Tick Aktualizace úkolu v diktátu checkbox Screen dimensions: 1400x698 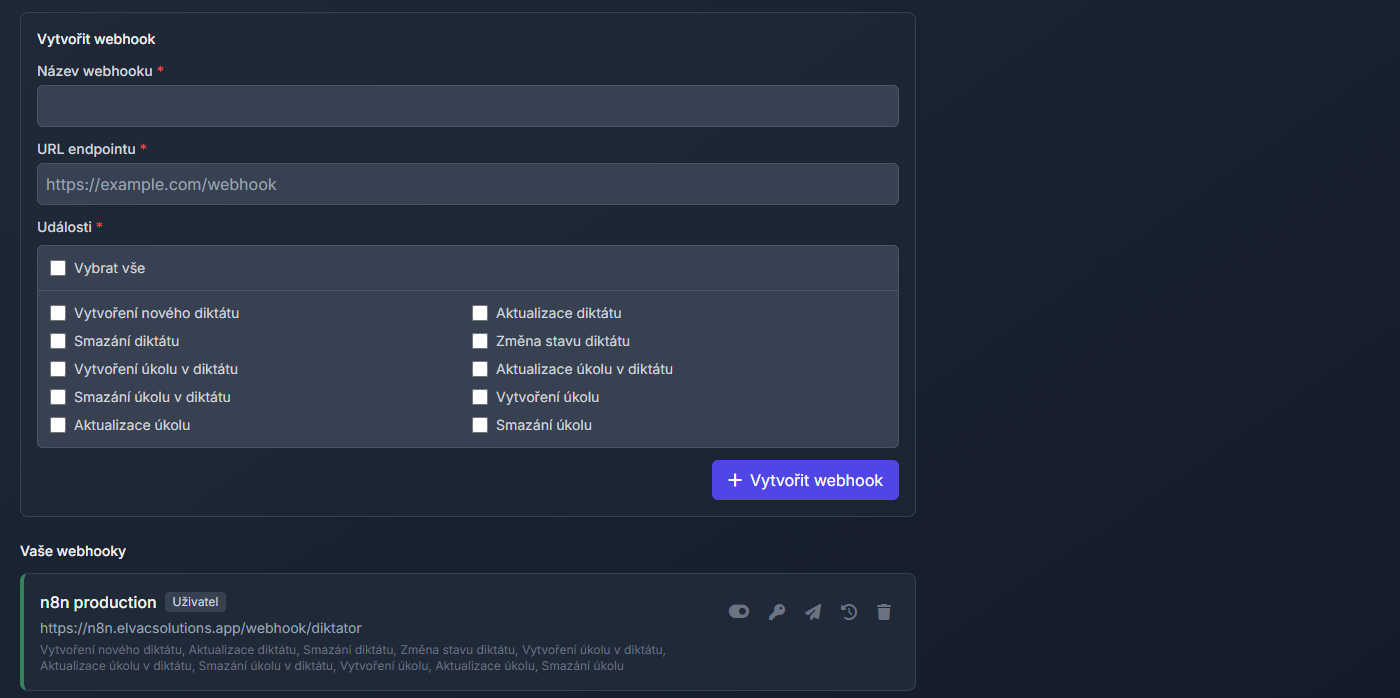tap(480, 369)
